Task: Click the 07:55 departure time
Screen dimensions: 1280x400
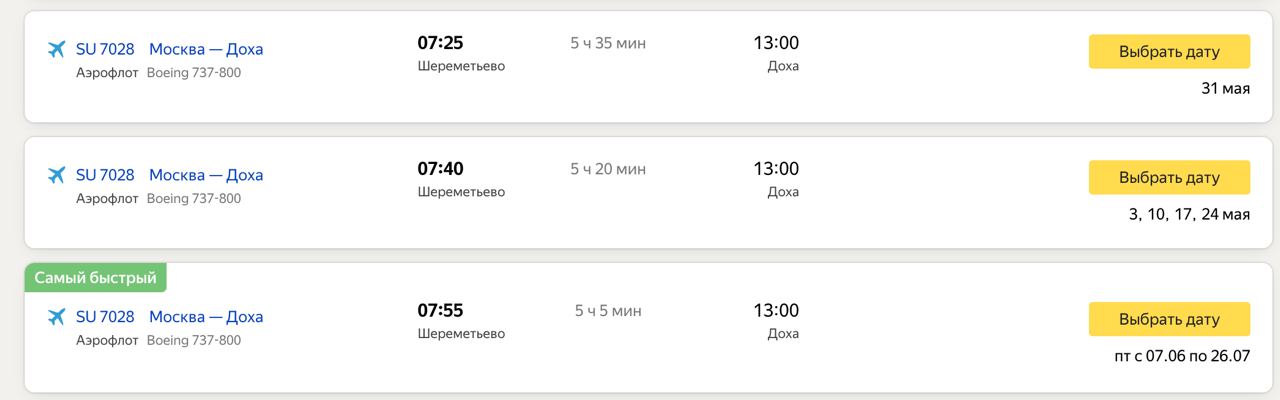Action: (440, 311)
